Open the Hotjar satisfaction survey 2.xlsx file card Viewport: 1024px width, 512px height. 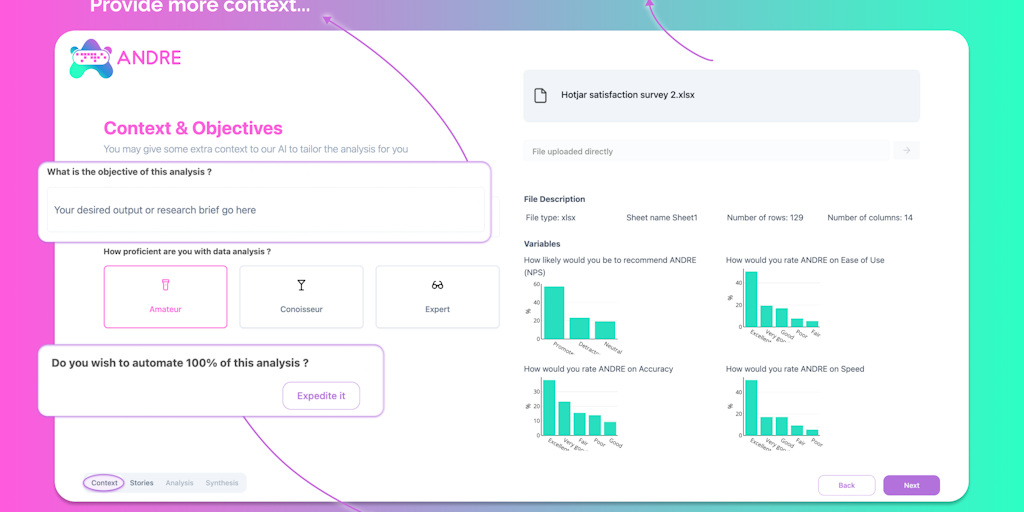click(722, 96)
